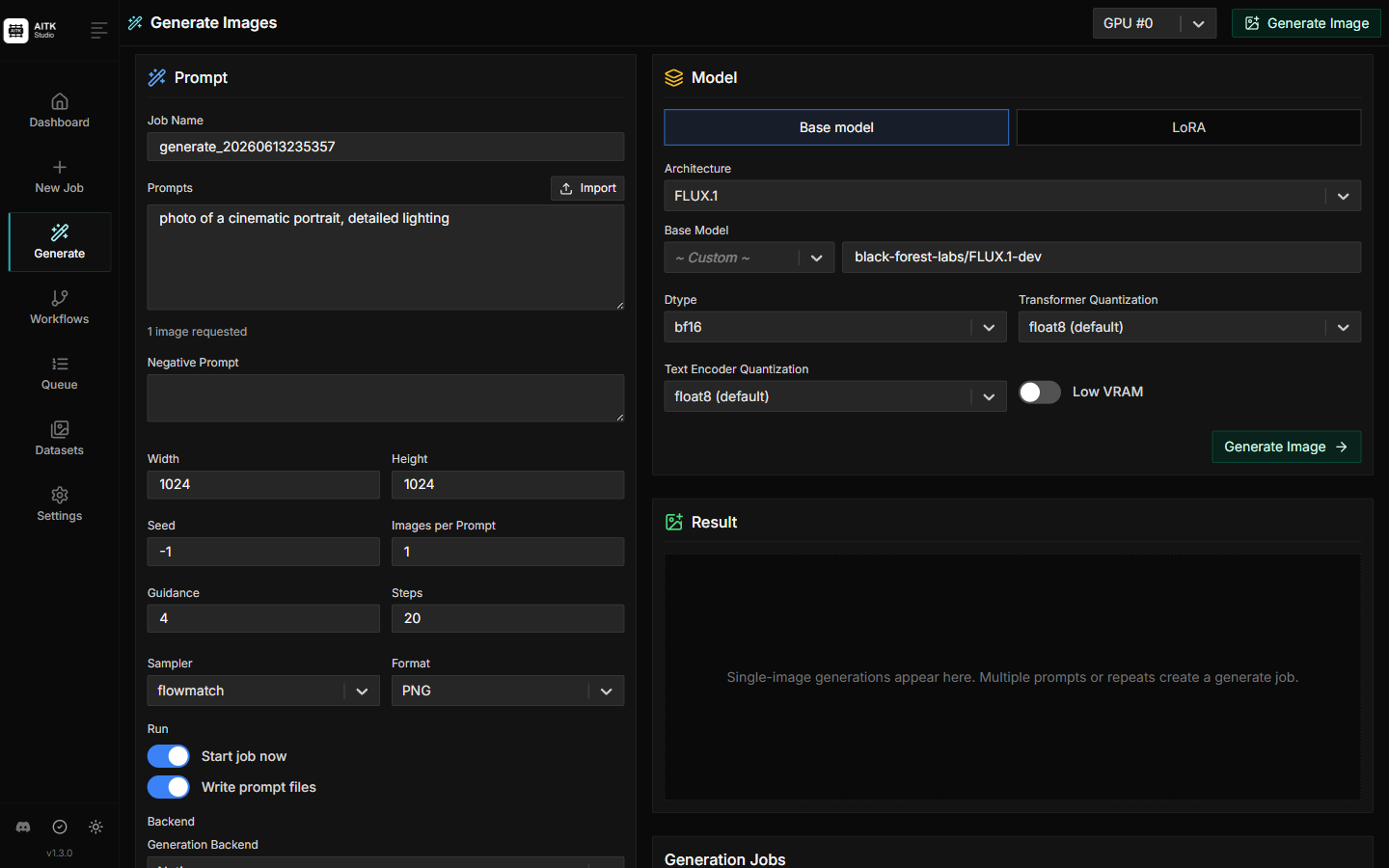Click into the Prompts text area
Viewport: 1389px width, 868px height.
pyautogui.click(x=386, y=258)
